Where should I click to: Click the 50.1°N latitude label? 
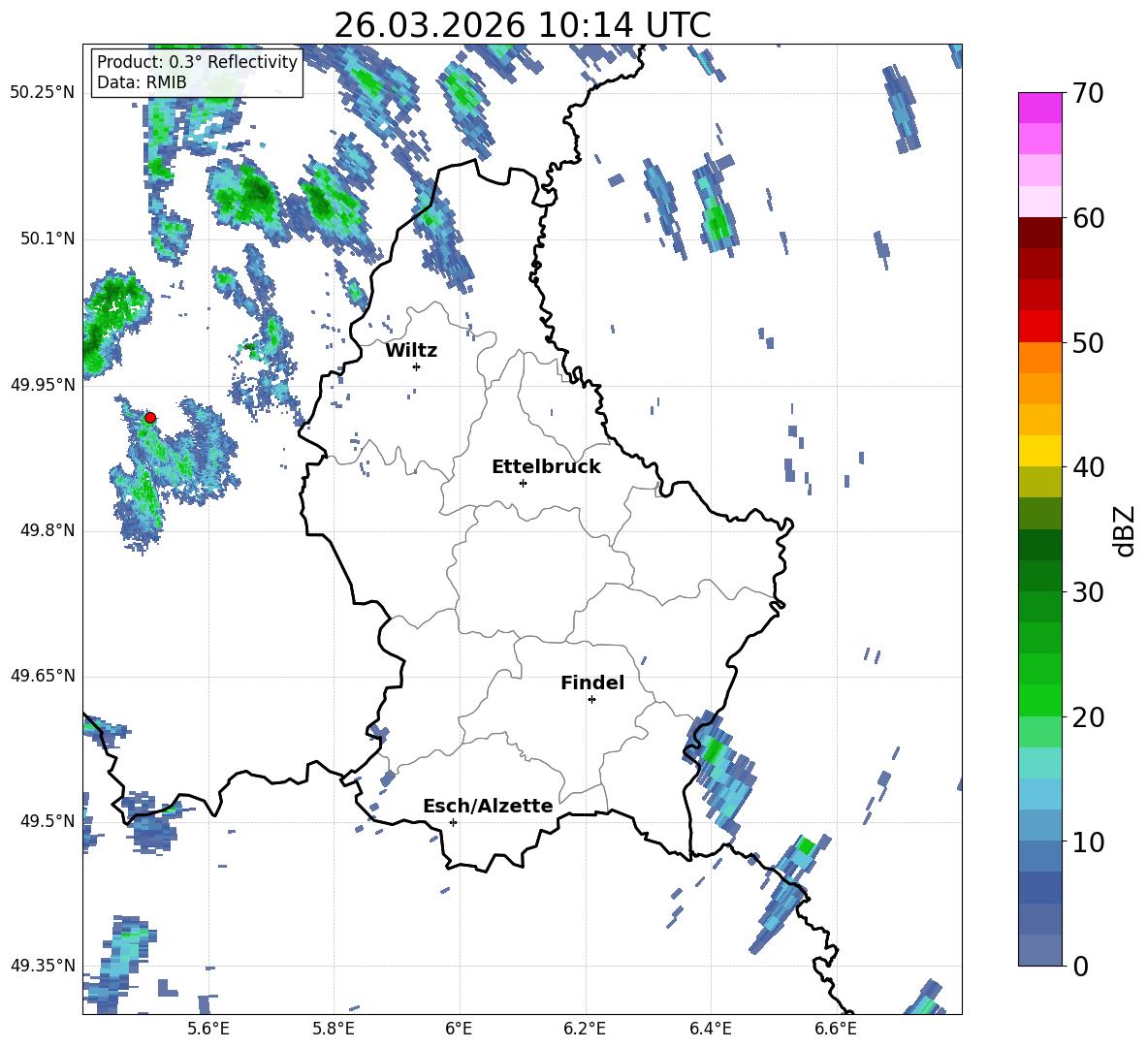click(48, 239)
